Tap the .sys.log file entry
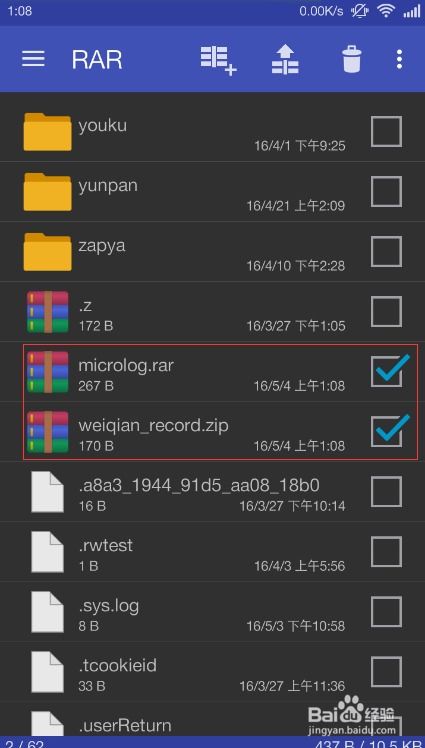 212,612
